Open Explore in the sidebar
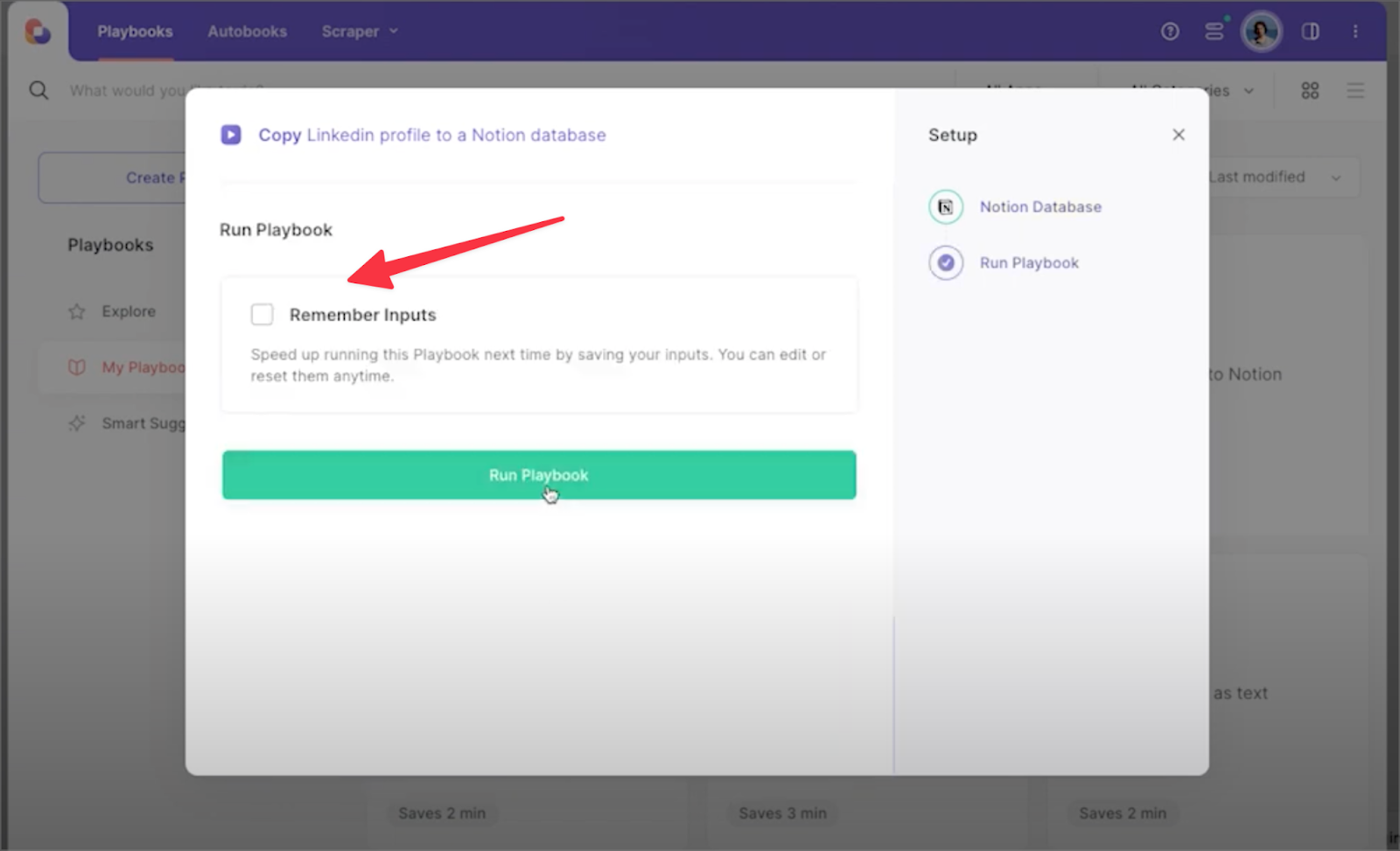This screenshot has width=1400, height=851. coord(129,311)
